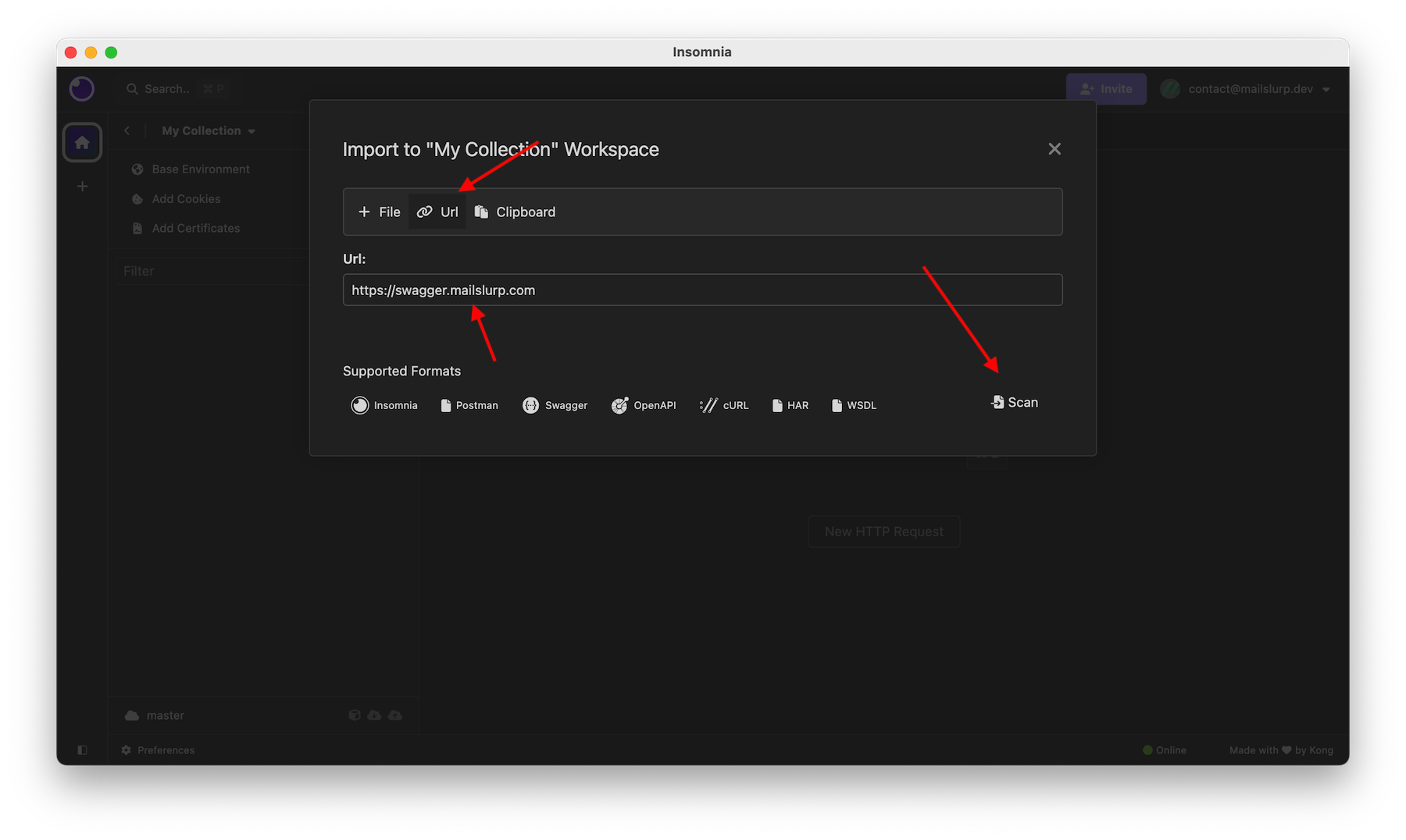The width and height of the screenshot is (1406, 840).
Task: Click the Url text field
Action: point(702,290)
